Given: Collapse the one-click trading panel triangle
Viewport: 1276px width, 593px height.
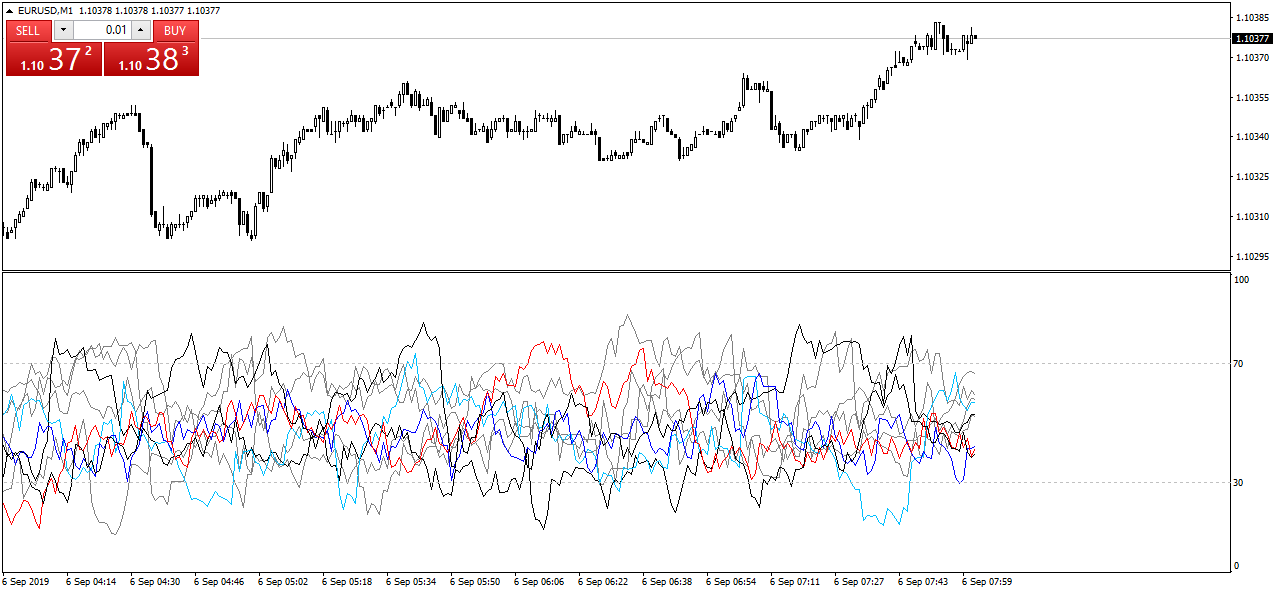Looking at the screenshot, I should tap(10, 10).
